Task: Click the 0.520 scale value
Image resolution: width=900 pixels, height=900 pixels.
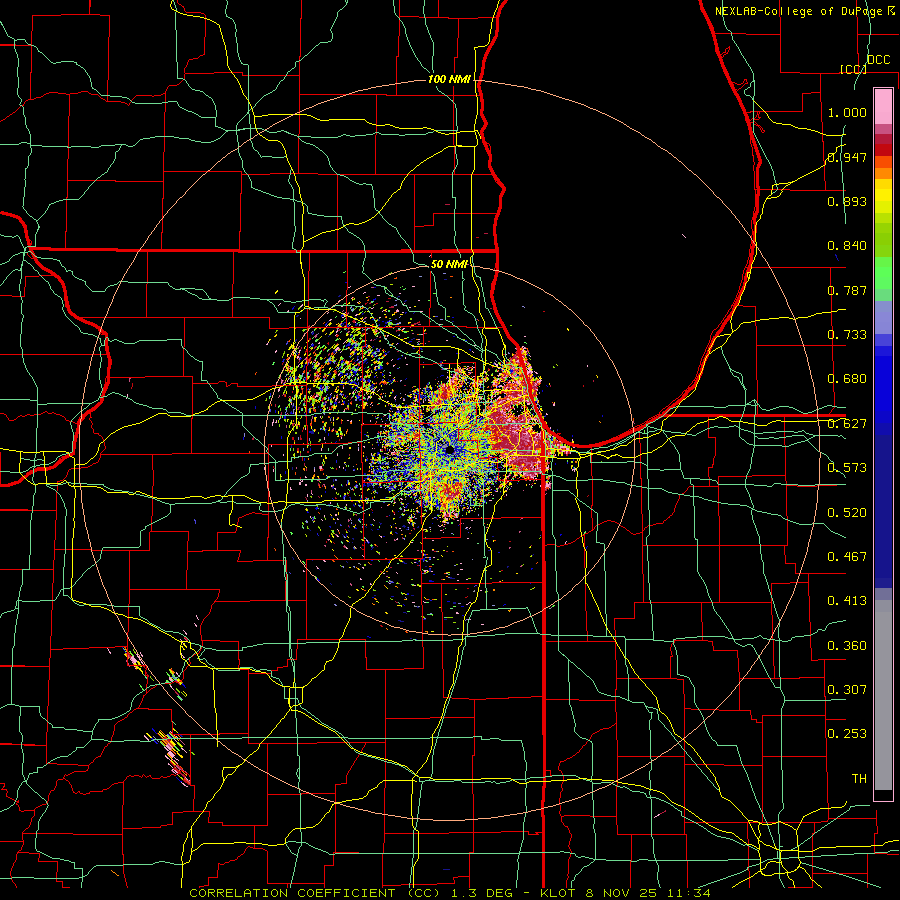Action: tap(847, 513)
